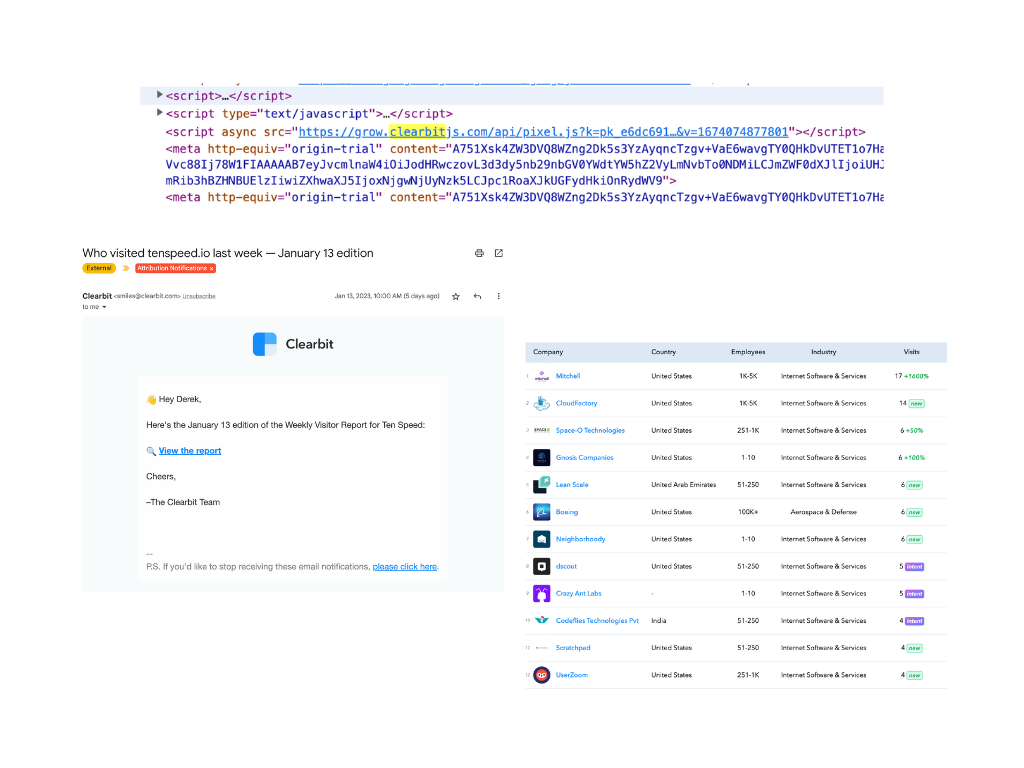Click the Codeflies Technologies logo
Screen dimensions: 1024x768
tap(541, 620)
